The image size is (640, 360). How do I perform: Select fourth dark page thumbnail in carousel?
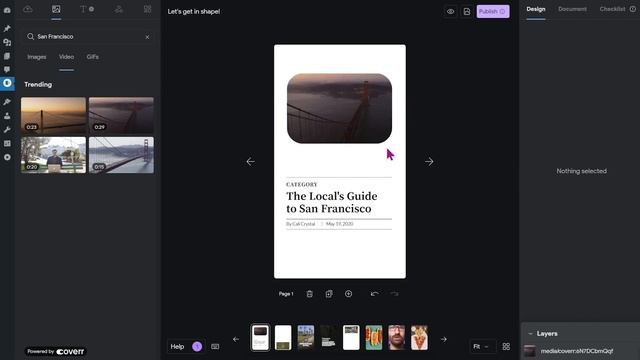click(329, 338)
